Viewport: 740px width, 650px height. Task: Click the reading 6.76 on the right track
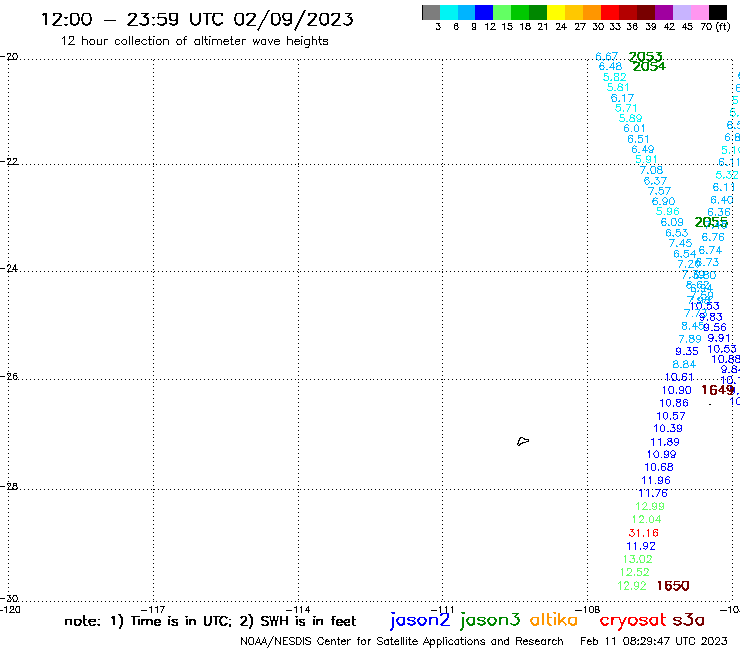pos(713,237)
